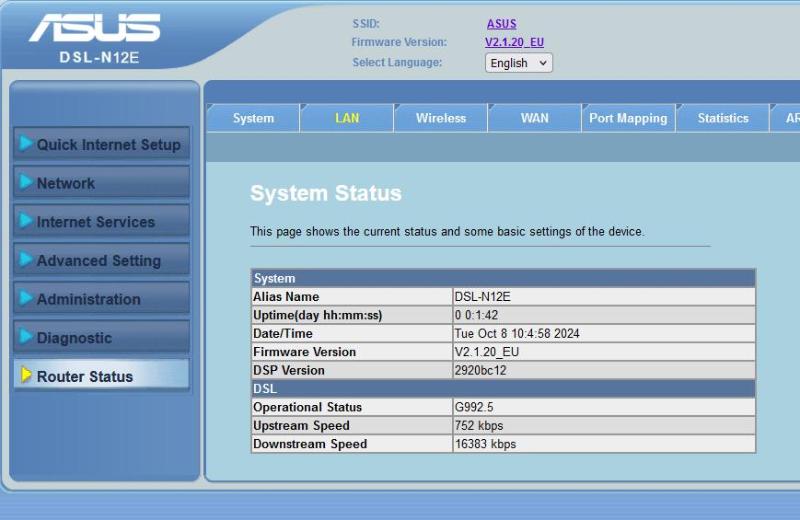Go to the WAN tab
Image resolution: width=800 pixels, height=520 pixels.
point(535,118)
